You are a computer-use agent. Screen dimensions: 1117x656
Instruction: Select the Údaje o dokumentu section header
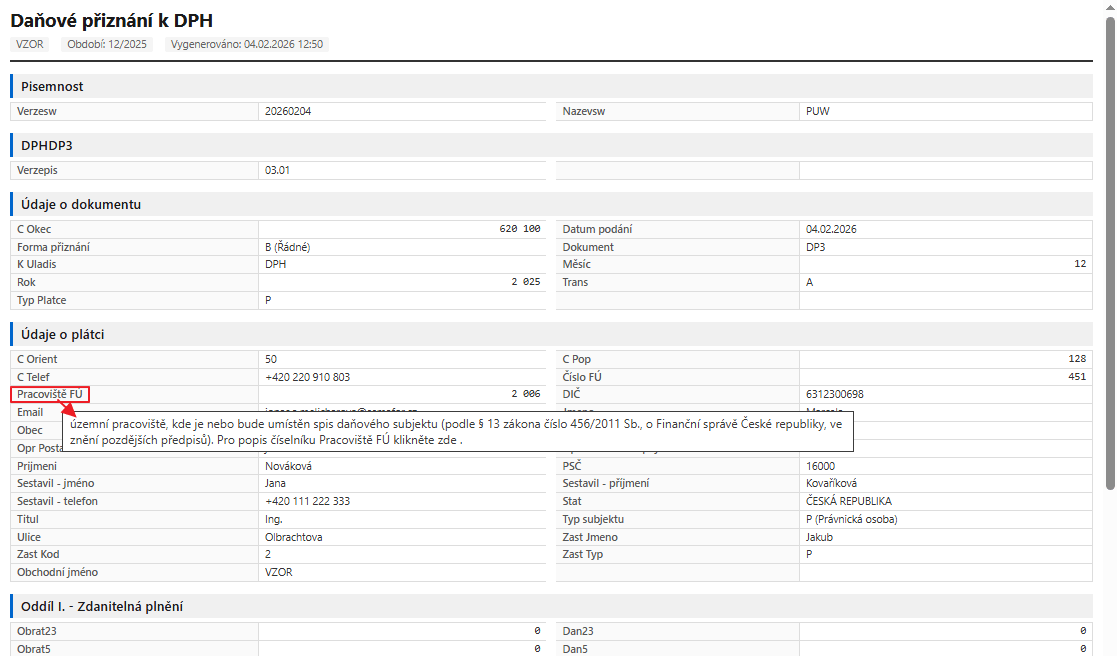(x=551, y=204)
